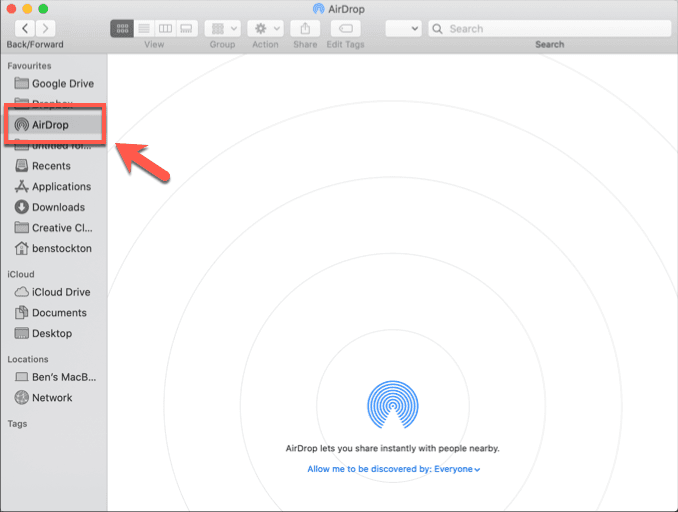Click the Forward arrow button

[44, 29]
